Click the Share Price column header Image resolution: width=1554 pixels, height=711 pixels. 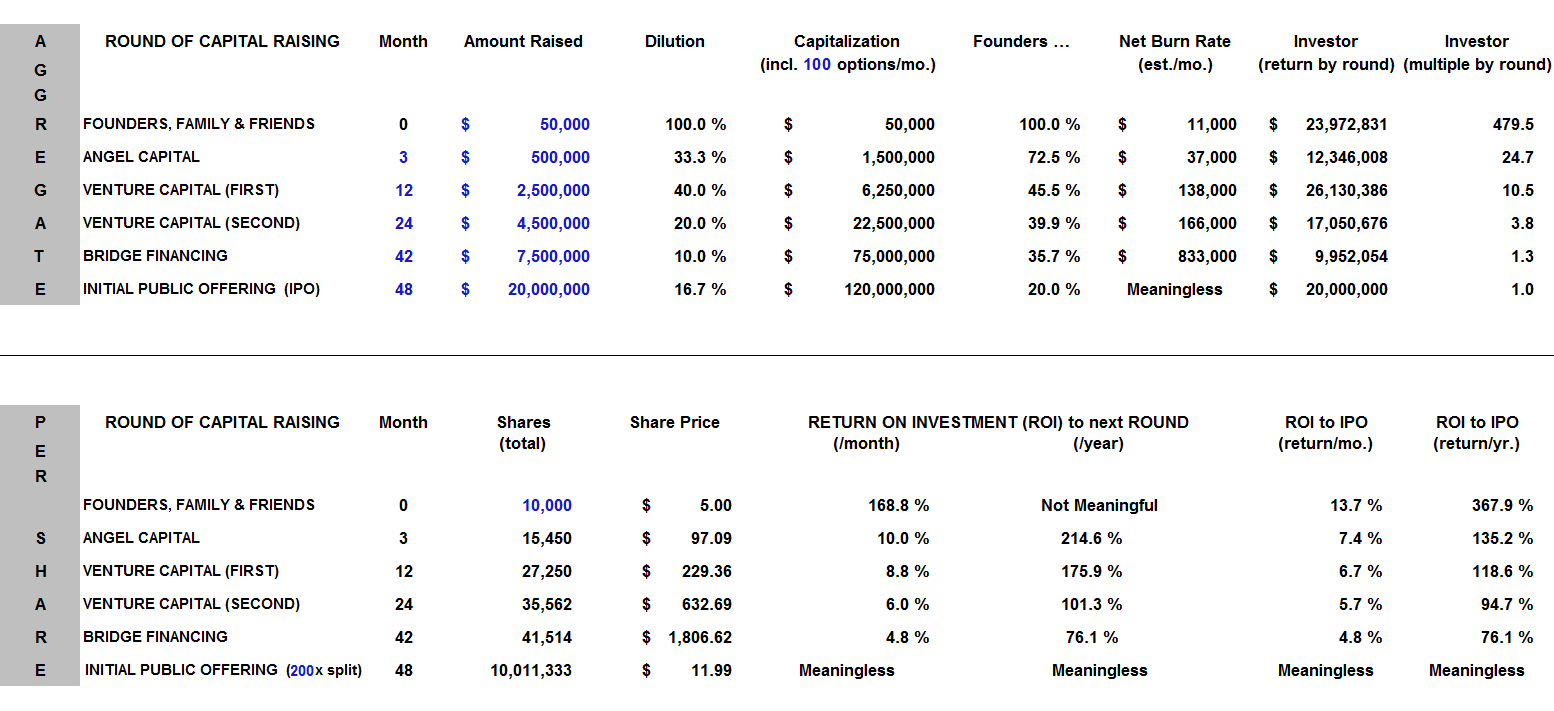click(675, 422)
